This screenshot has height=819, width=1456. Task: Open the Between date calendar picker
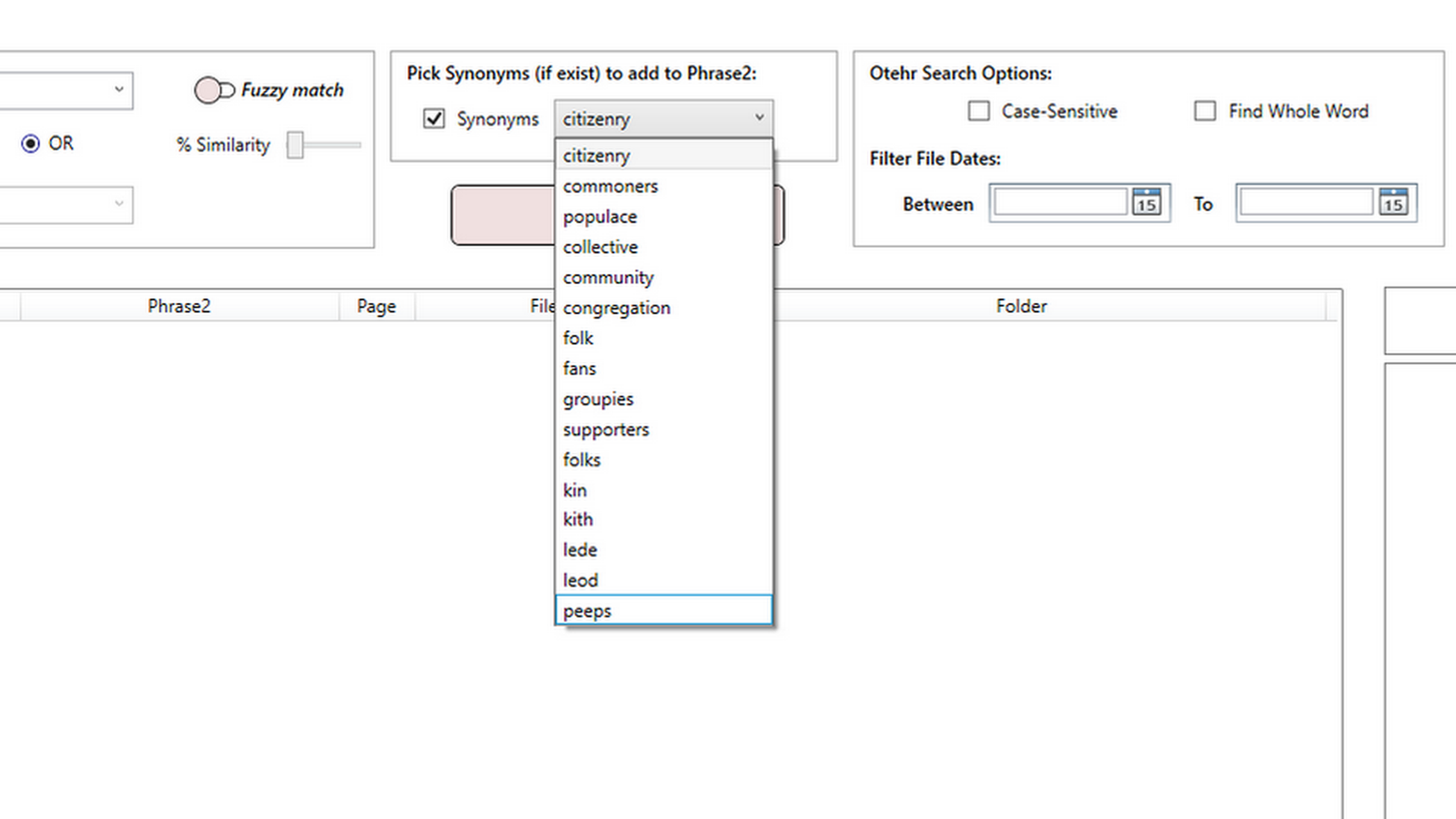click(x=1146, y=202)
